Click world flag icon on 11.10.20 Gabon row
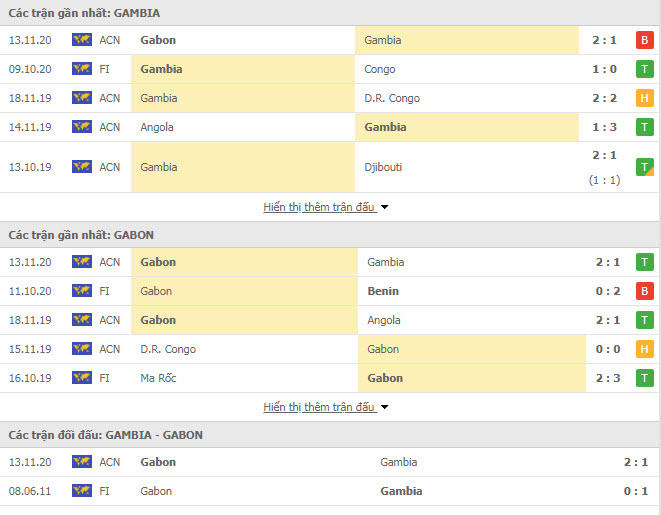Viewport: 661px width, 515px height. point(82,291)
